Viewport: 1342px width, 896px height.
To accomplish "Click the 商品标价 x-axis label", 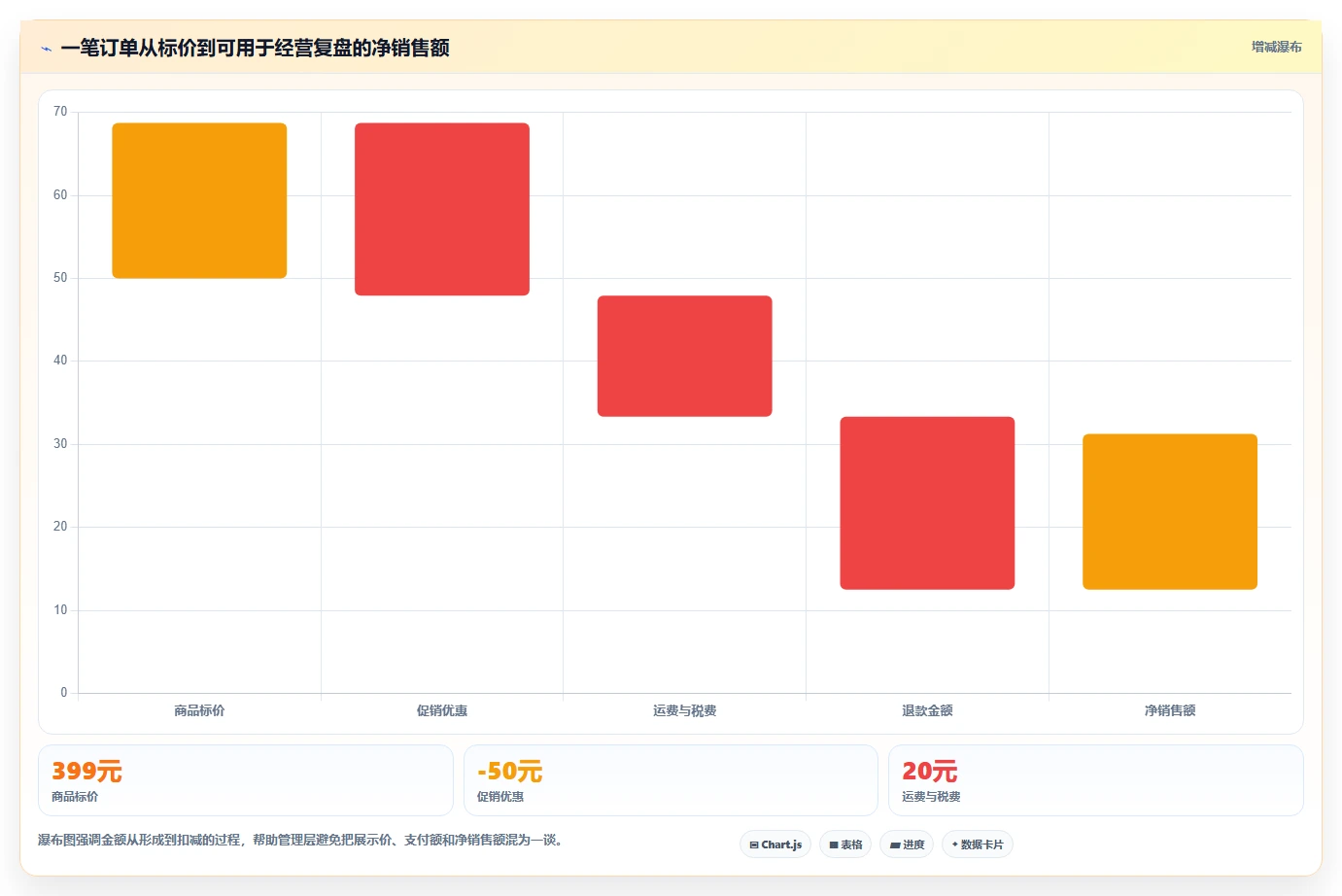I will [199, 710].
